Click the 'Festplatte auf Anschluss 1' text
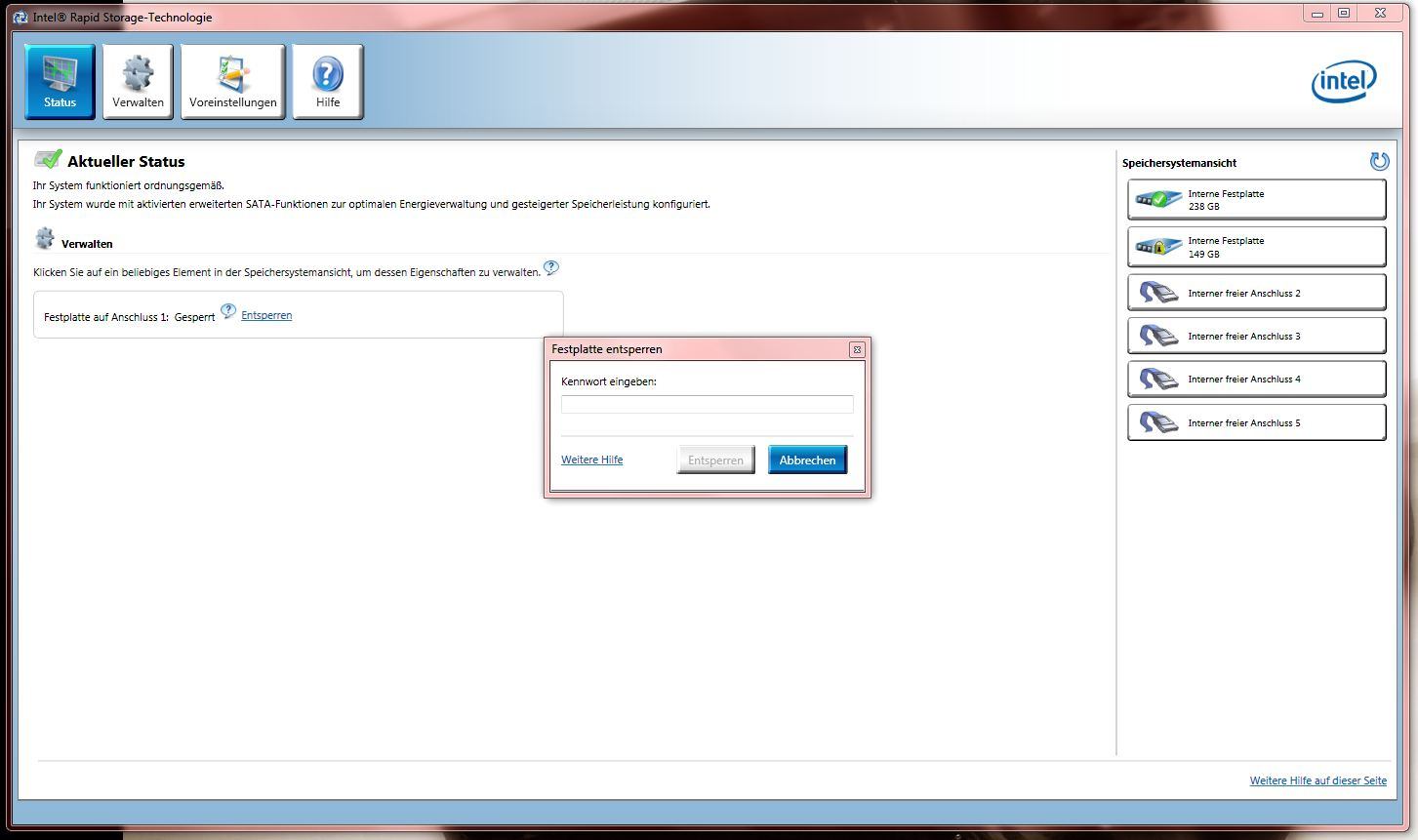This screenshot has height=840, width=1418. 106,317
